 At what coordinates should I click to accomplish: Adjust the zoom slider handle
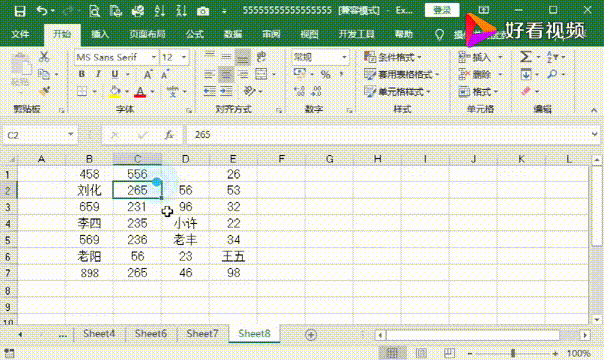[513, 353]
